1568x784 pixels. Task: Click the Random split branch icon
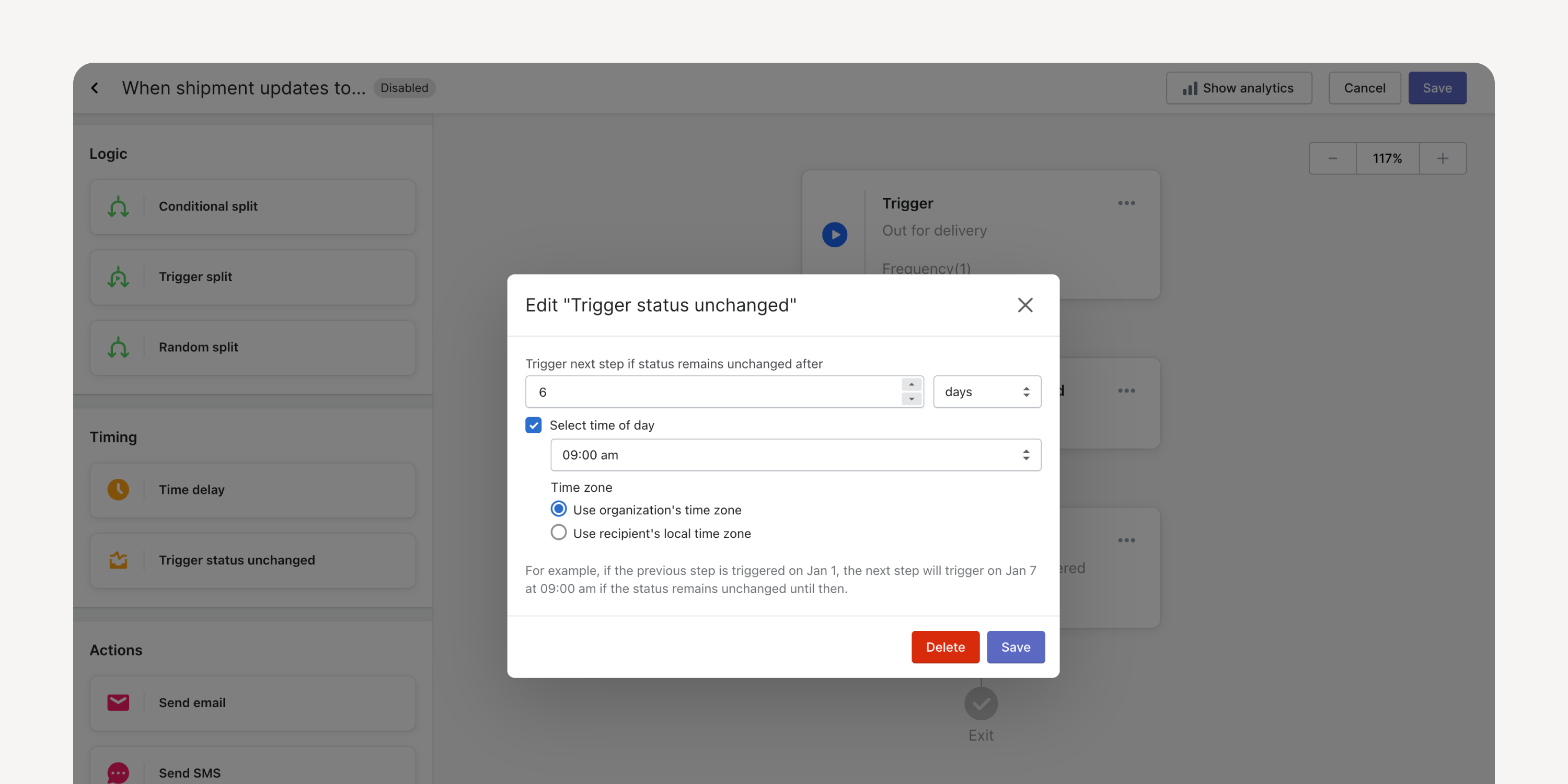(118, 348)
